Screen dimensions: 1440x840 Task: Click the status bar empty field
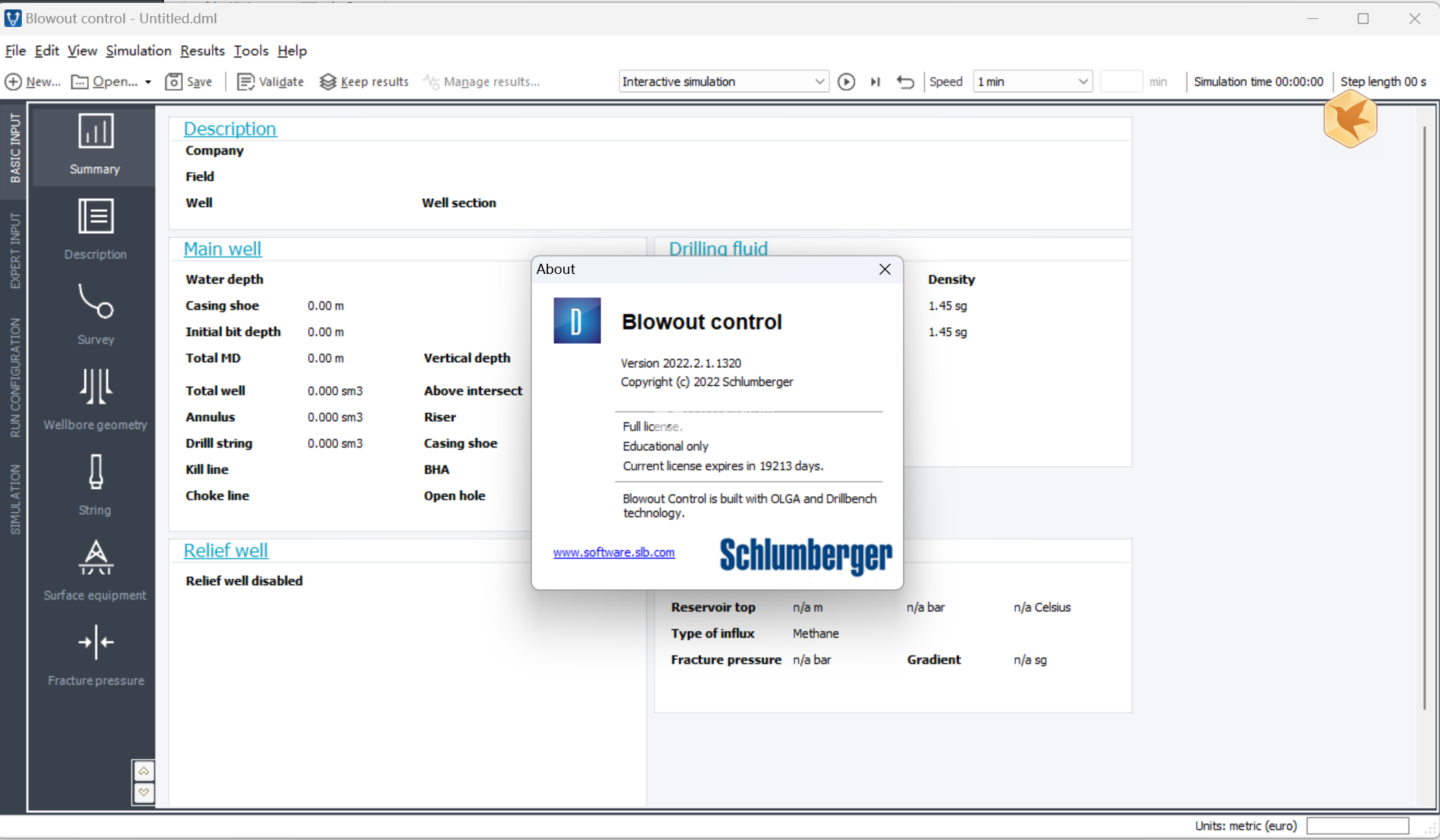(1358, 825)
